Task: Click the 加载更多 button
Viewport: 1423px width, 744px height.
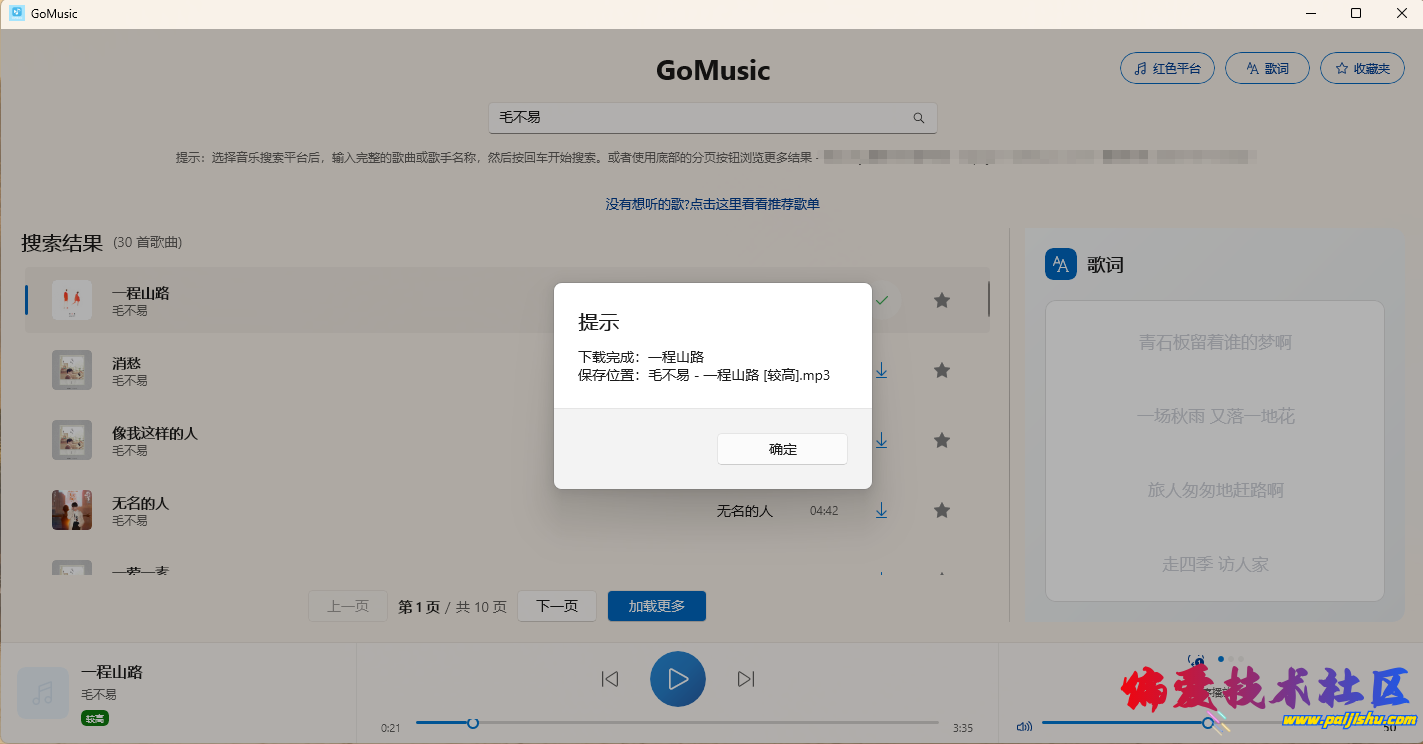Action: (656, 606)
